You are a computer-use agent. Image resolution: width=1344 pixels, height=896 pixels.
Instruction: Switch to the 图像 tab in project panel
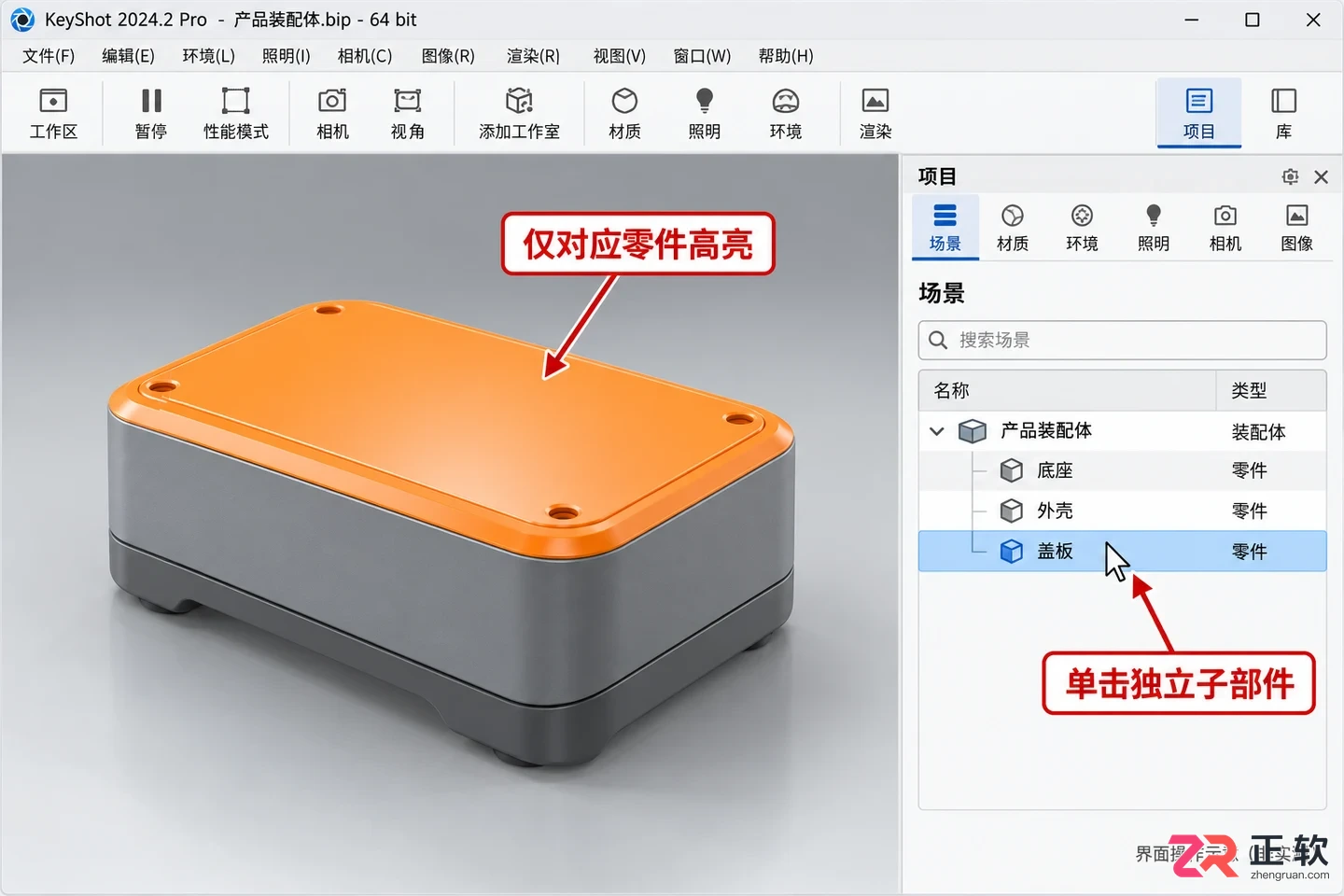1297,228
